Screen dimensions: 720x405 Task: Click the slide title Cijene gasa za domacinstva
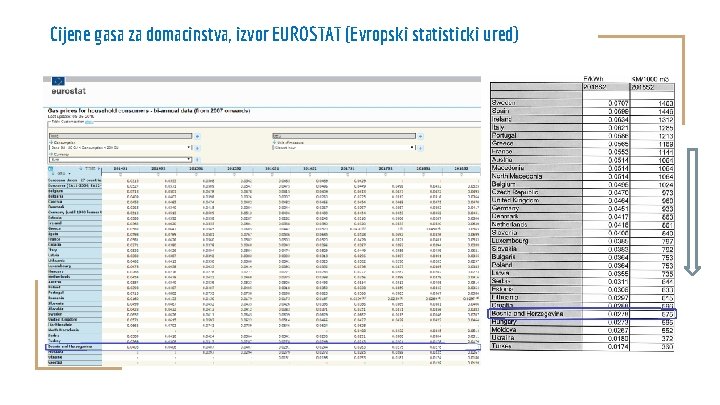coord(284,34)
